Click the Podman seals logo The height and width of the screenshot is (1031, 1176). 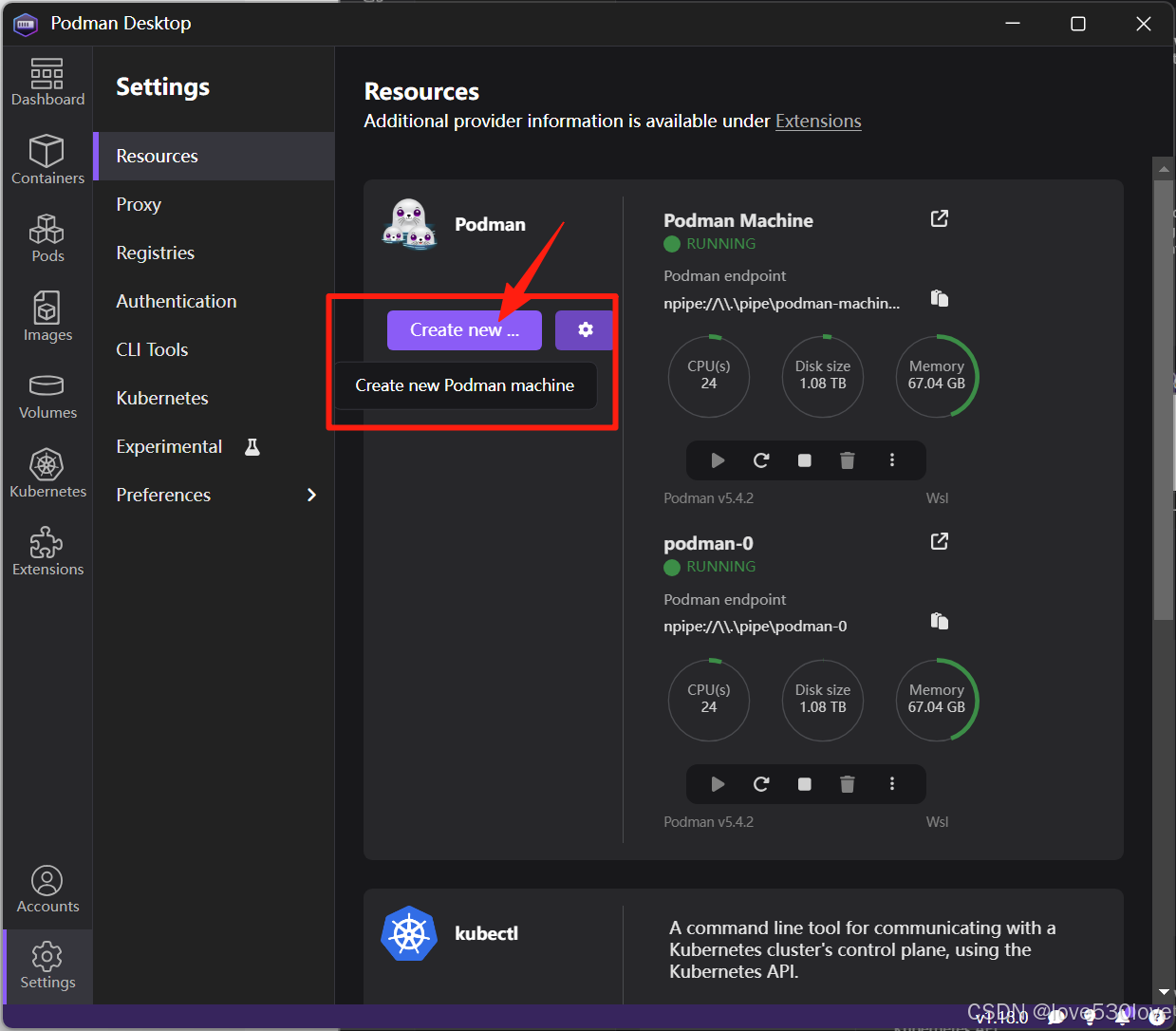point(410,224)
